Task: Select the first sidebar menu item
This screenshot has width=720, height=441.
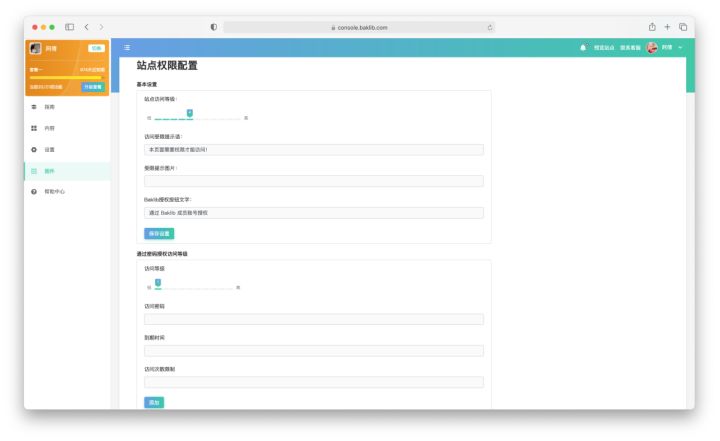Action: pos(68,107)
